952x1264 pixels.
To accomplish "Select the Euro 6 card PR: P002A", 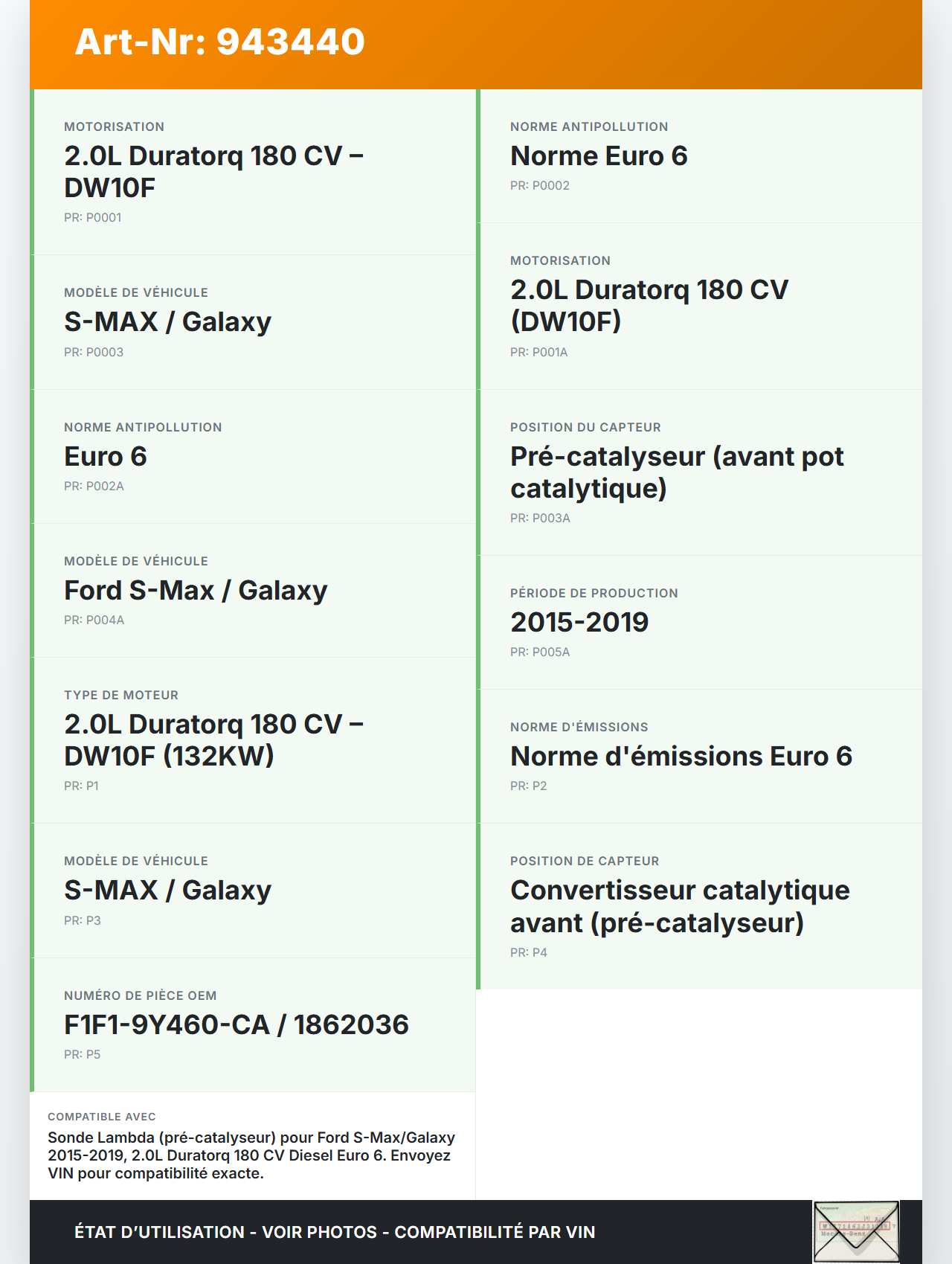I will pos(253,456).
